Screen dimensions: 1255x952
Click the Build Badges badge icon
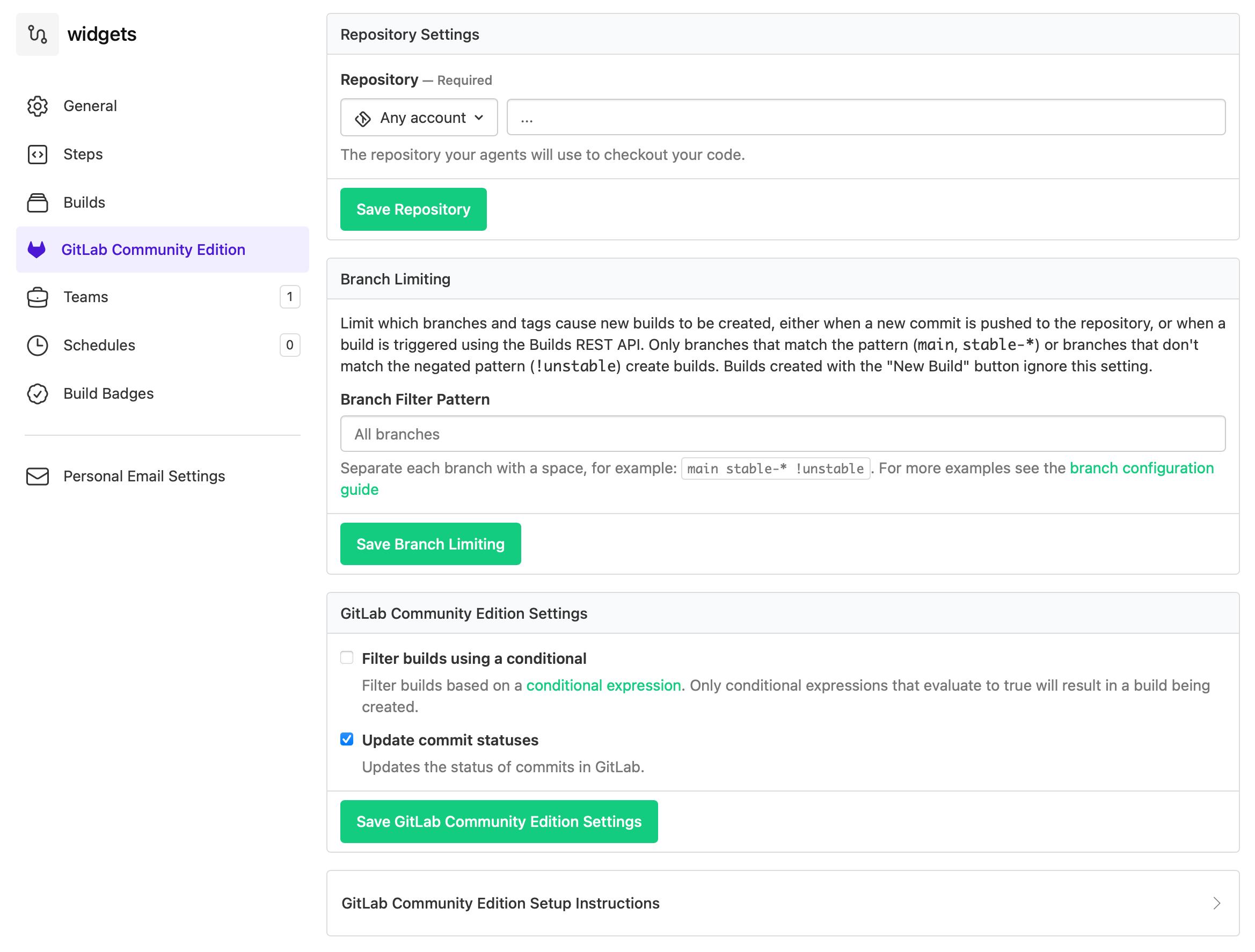(38, 394)
